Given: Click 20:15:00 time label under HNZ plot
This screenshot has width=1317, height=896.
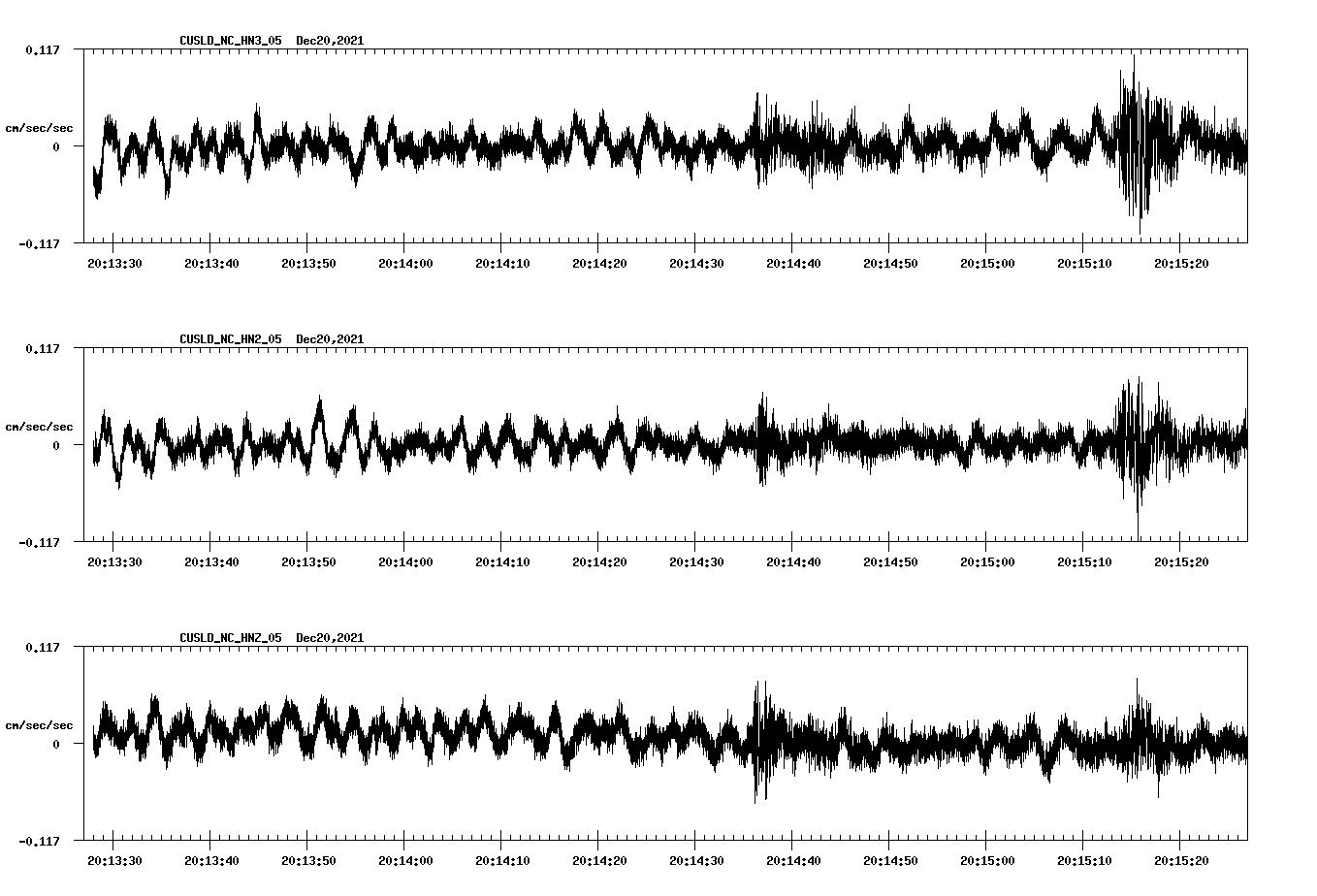Looking at the screenshot, I should click(x=987, y=860).
